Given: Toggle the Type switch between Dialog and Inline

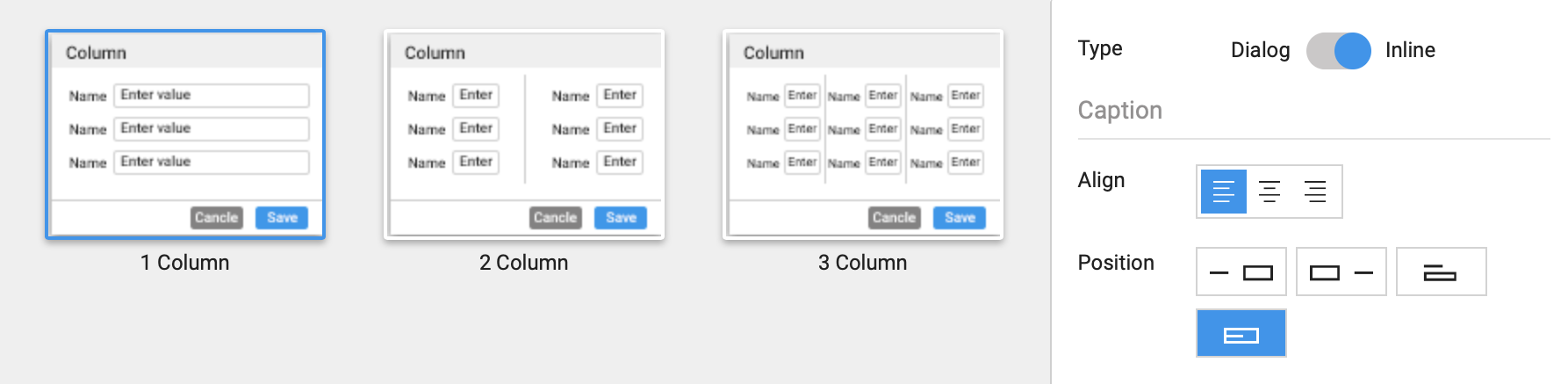Looking at the screenshot, I should click(1338, 51).
